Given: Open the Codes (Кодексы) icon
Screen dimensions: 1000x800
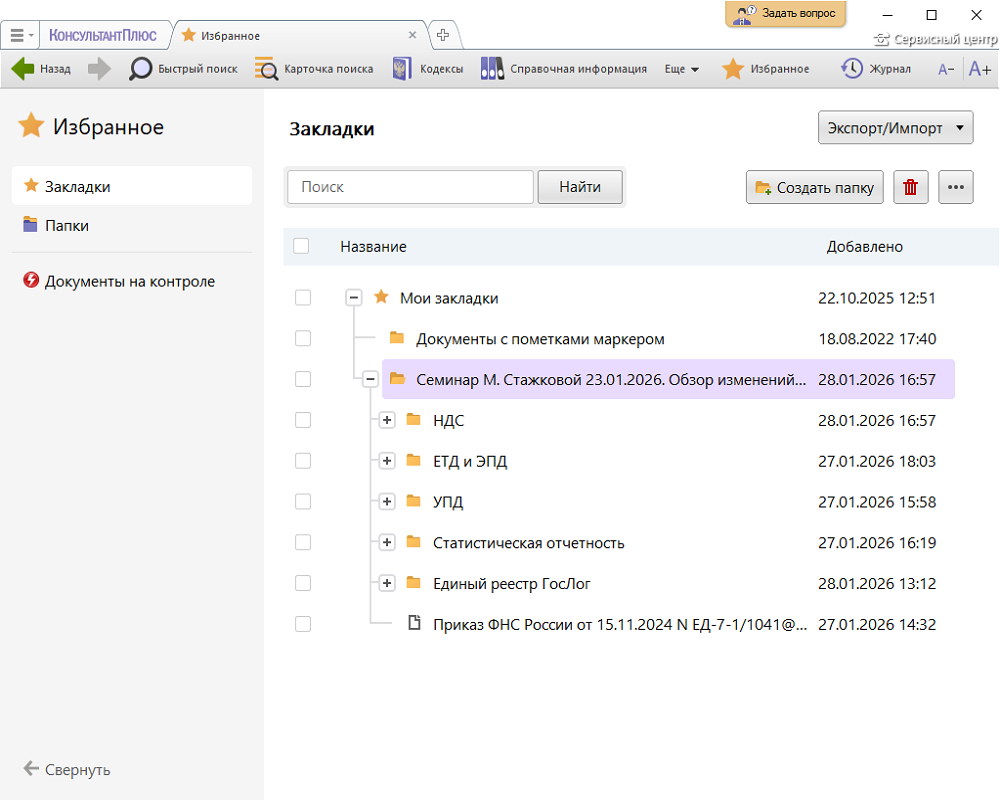Looking at the screenshot, I should click(x=402, y=69).
